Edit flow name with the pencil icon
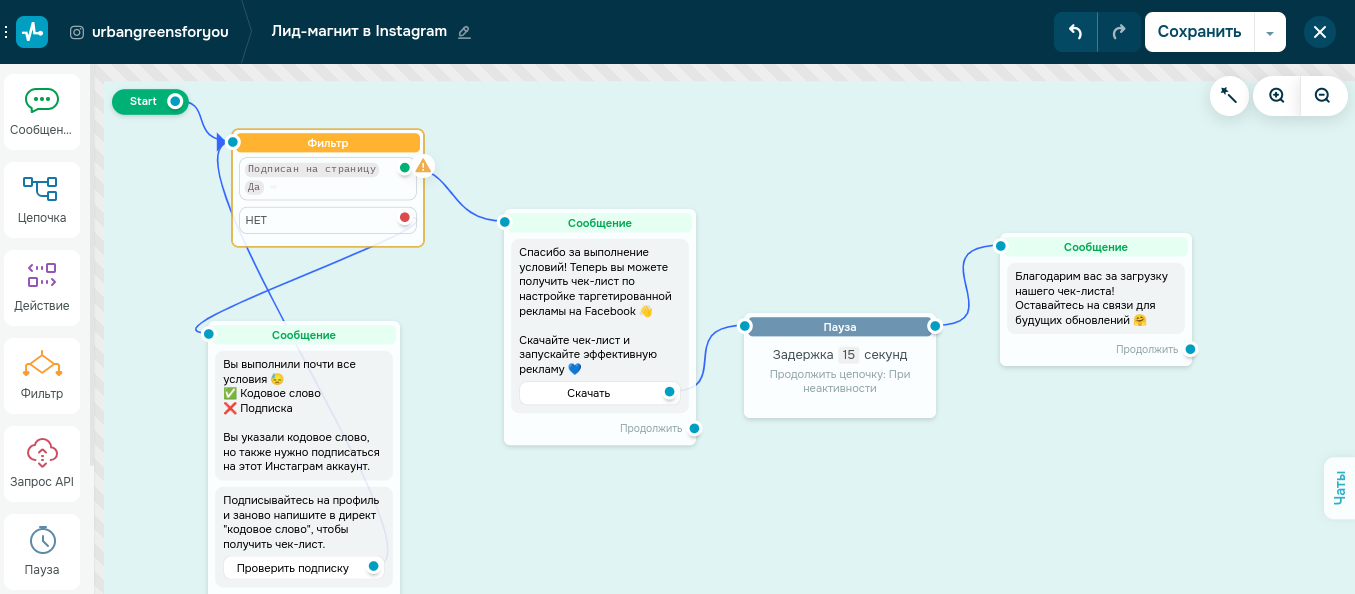The height and width of the screenshot is (594, 1355). [x=464, y=32]
